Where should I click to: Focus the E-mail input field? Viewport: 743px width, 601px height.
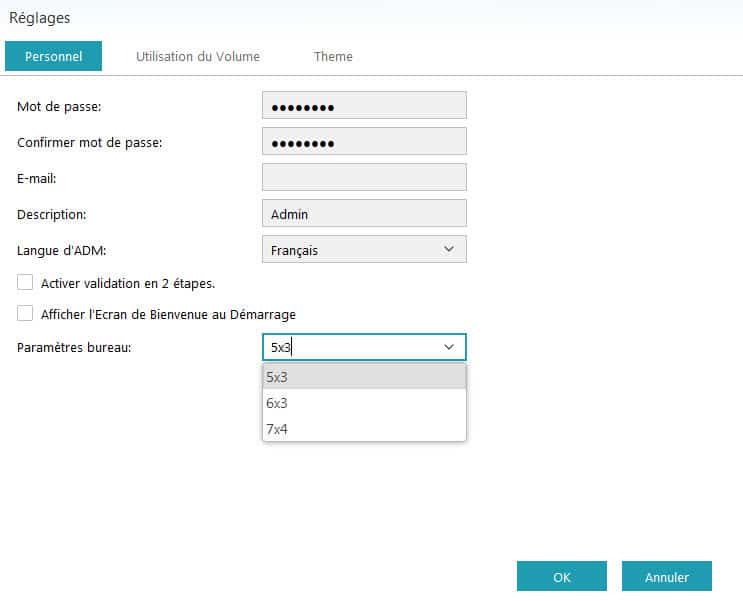[x=364, y=178]
